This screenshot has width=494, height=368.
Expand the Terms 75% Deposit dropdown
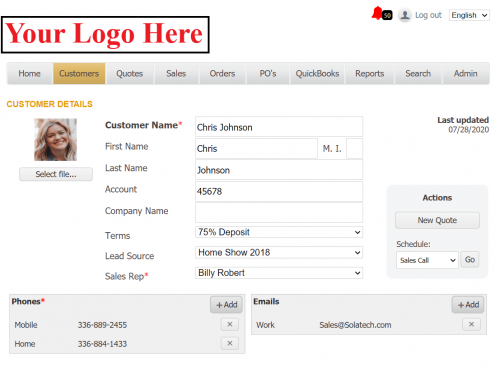[279, 232]
